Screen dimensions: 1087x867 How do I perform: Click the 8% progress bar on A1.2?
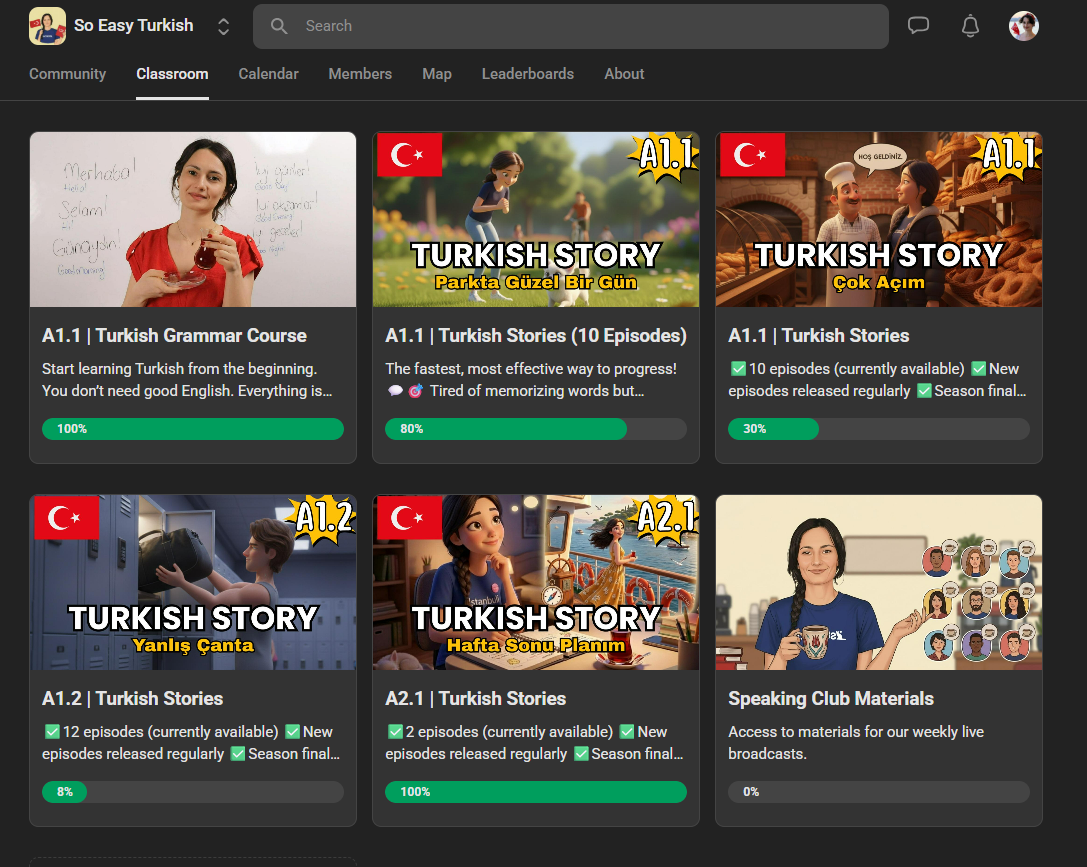coord(192,792)
